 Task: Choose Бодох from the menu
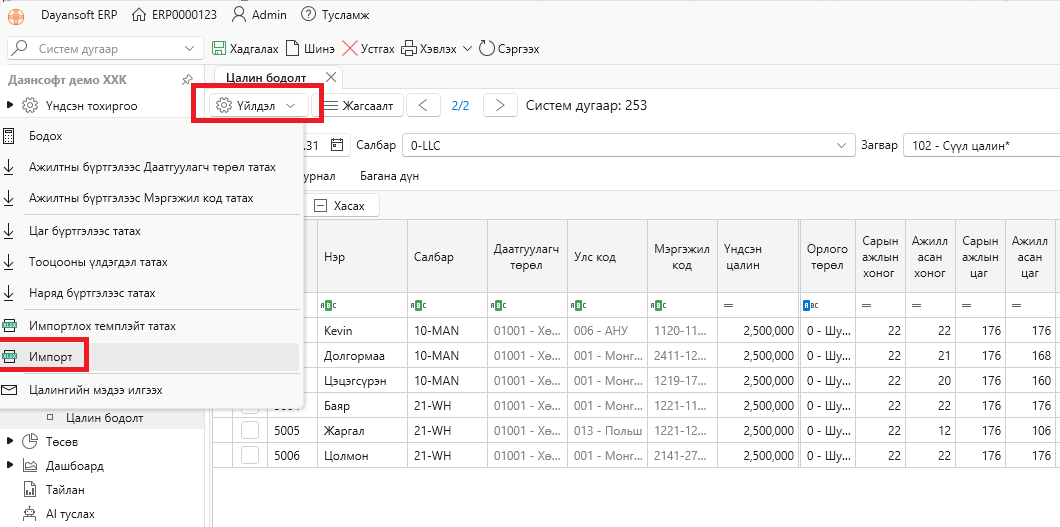pos(150,136)
